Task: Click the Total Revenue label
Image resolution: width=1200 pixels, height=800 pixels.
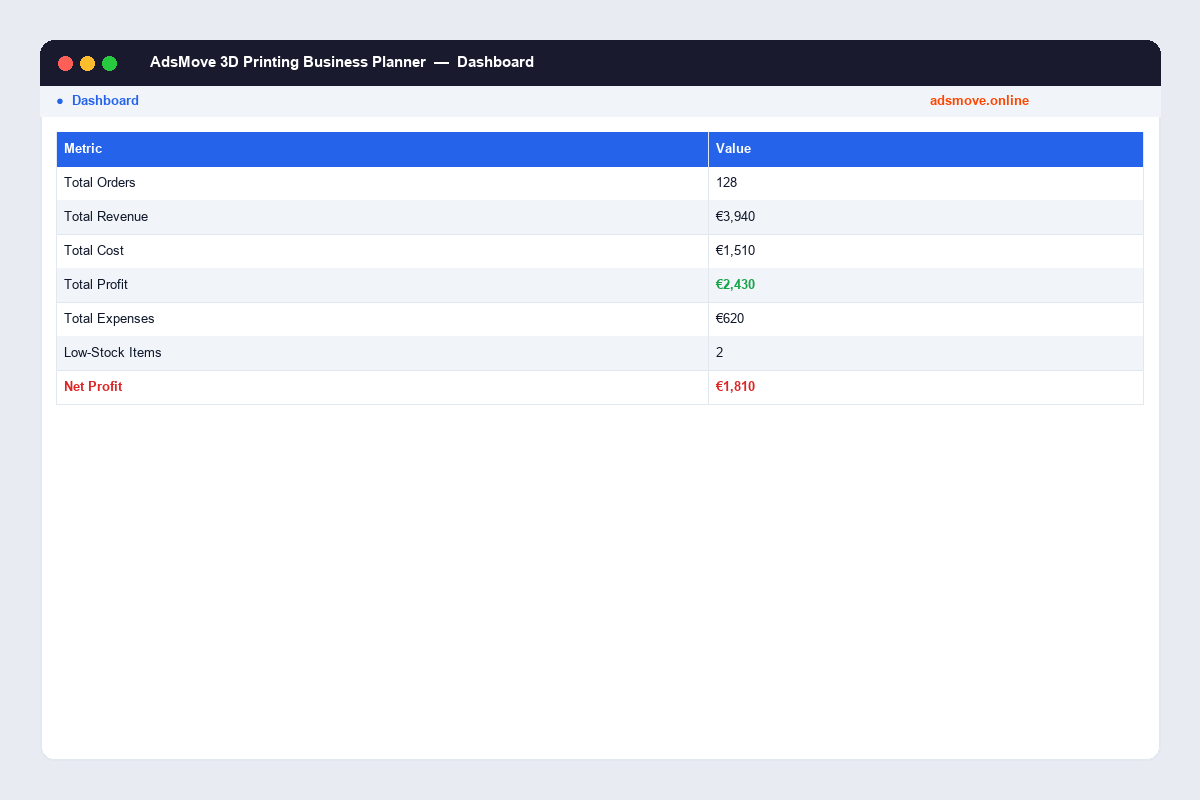Action: (106, 217)
